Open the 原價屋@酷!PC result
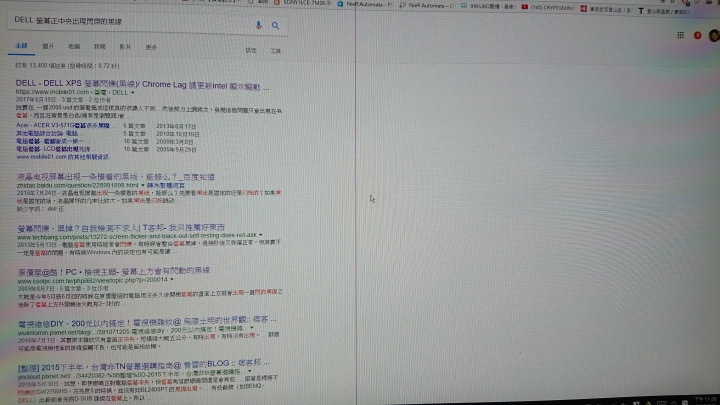720x405 pixels. [x=114, y=271]
